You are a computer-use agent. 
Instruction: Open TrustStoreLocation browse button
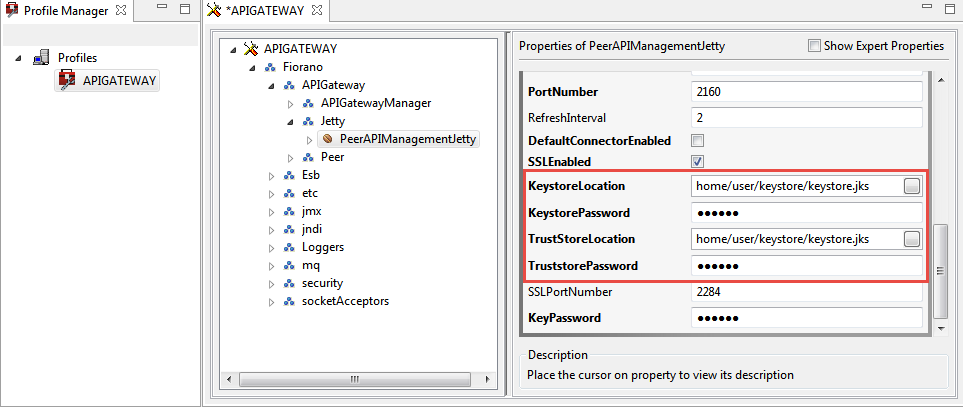click(912, 239)
